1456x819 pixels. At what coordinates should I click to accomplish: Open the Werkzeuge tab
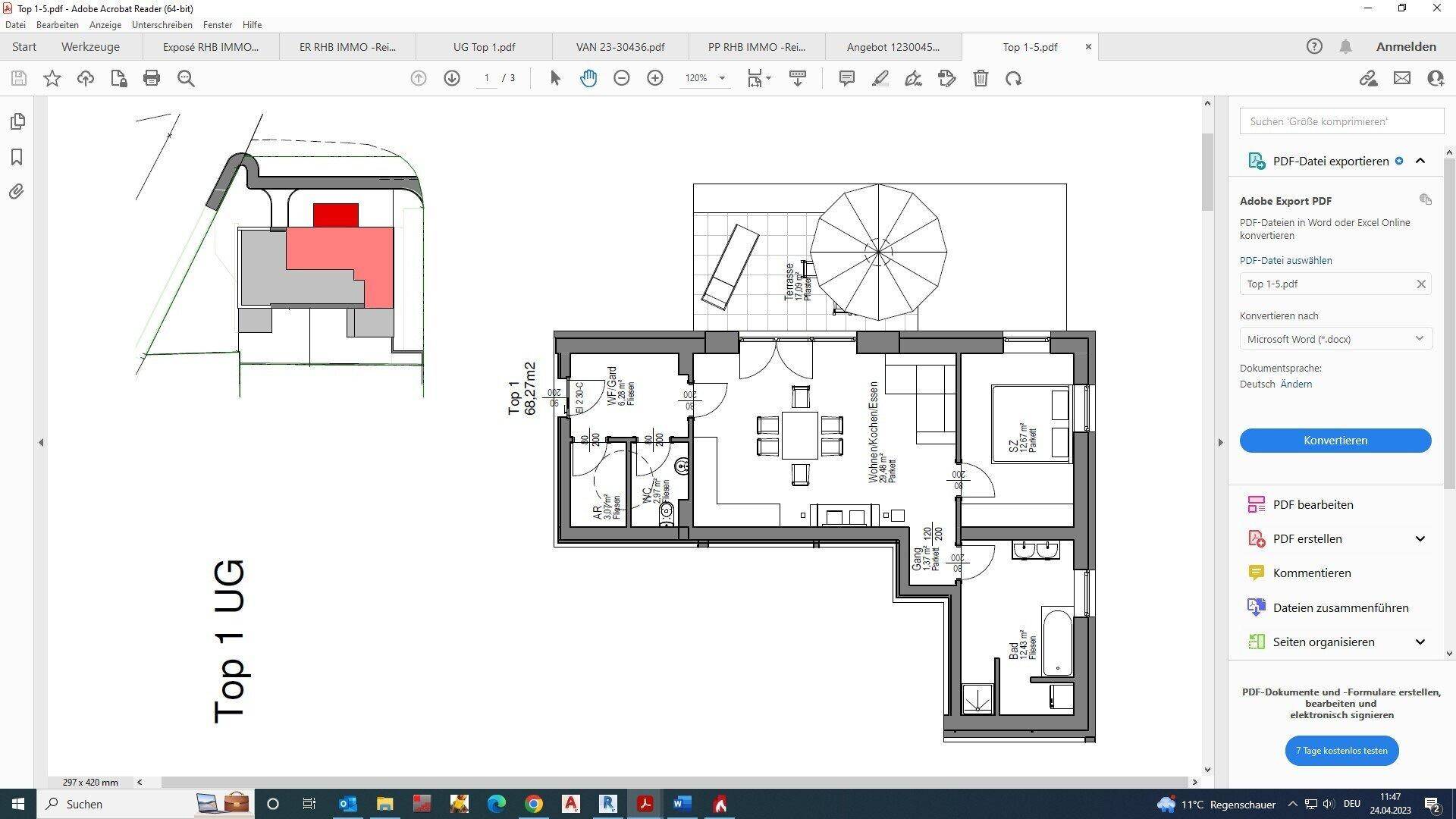point(90,47)
